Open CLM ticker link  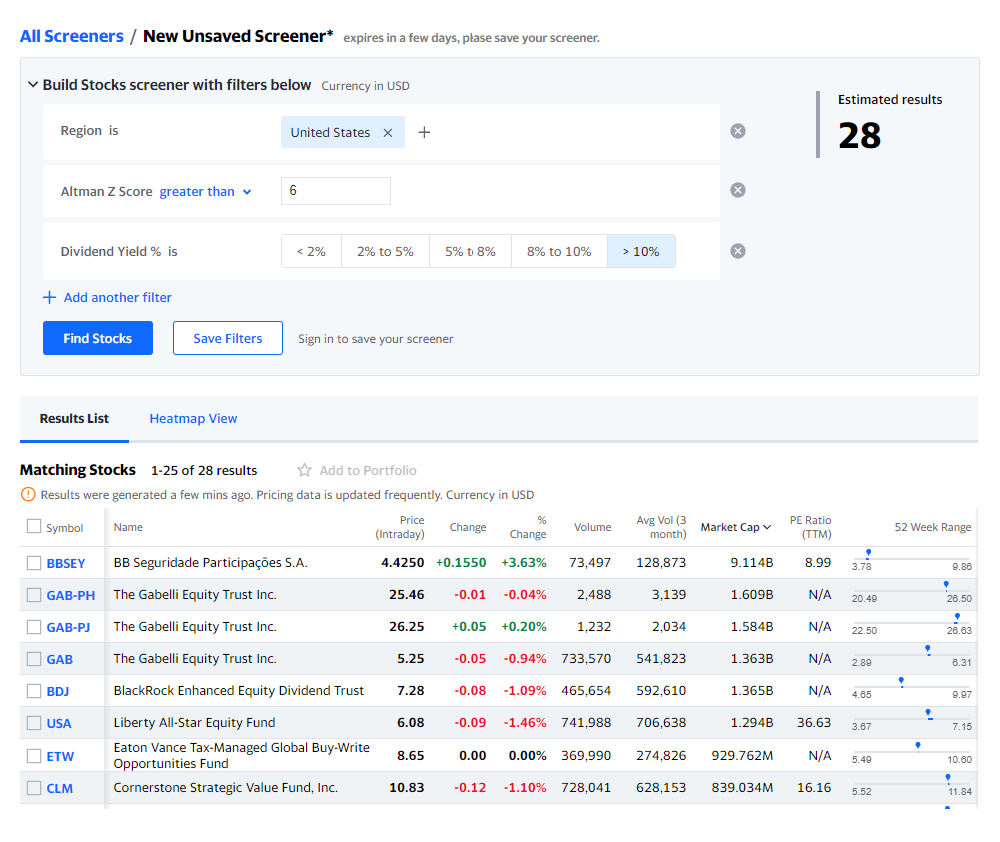[59, 788]
